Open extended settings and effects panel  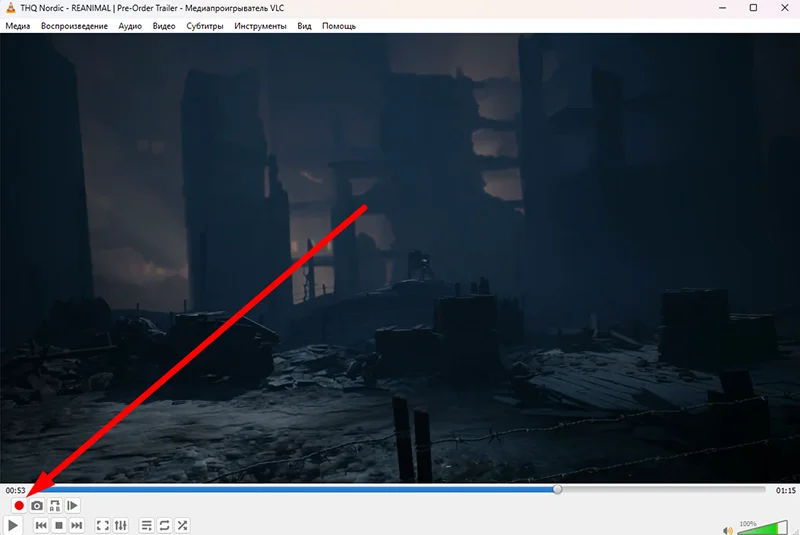click(120, 525)
